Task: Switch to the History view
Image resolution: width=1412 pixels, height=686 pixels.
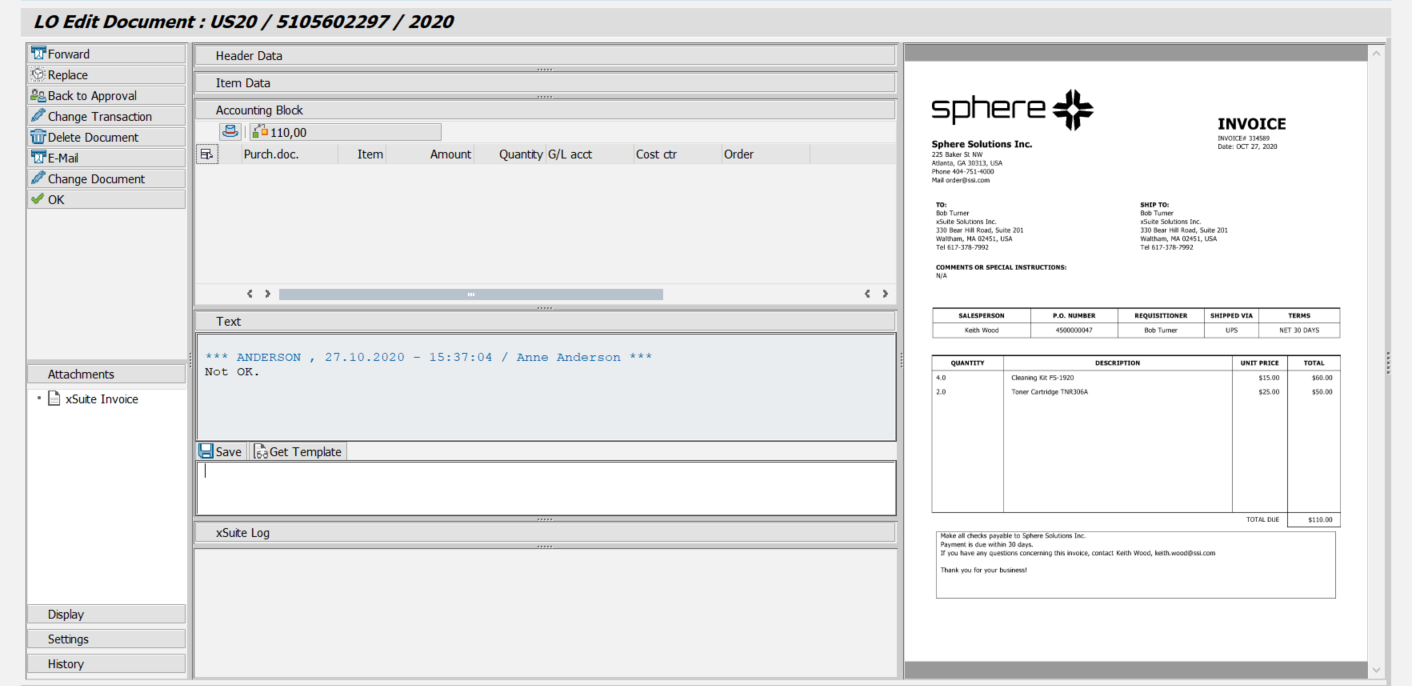Action: [105, 663]
